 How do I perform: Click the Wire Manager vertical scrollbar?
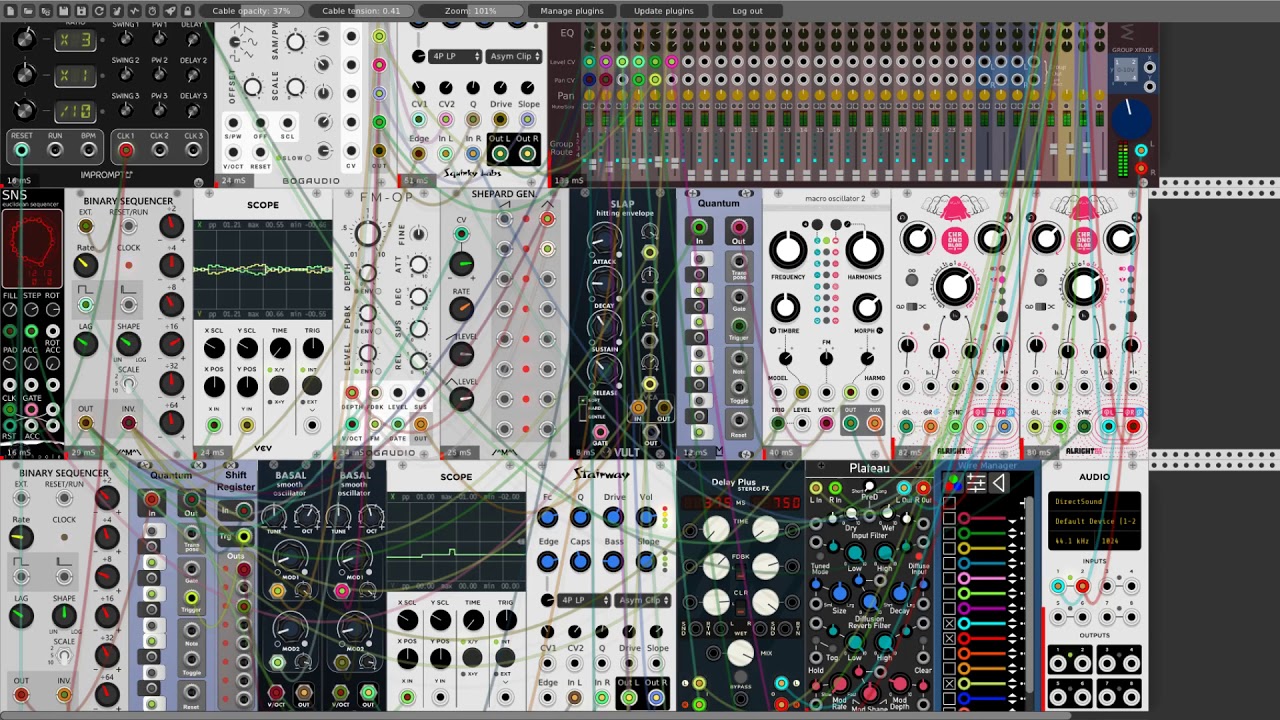[1029, 594]
